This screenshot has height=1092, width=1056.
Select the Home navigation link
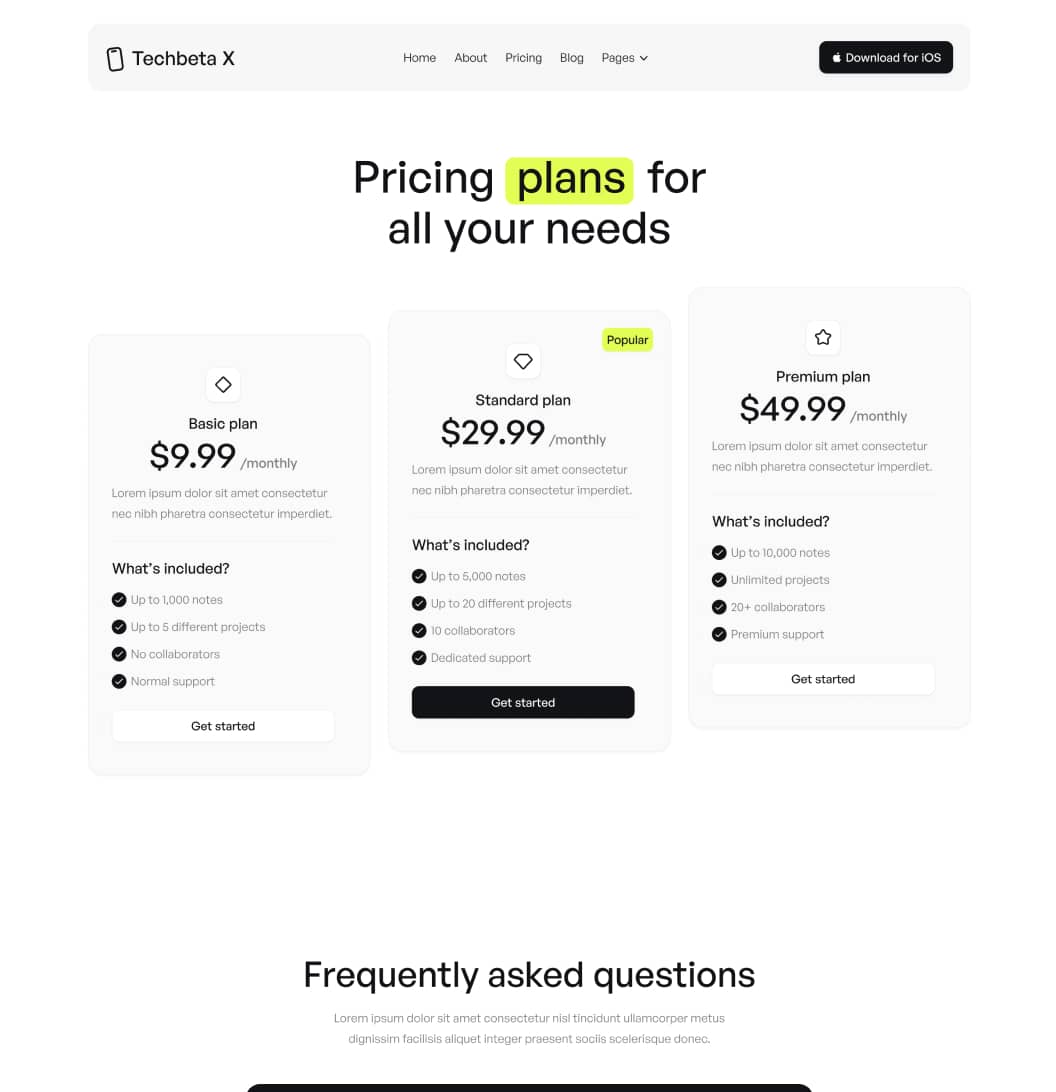point(419,57)
